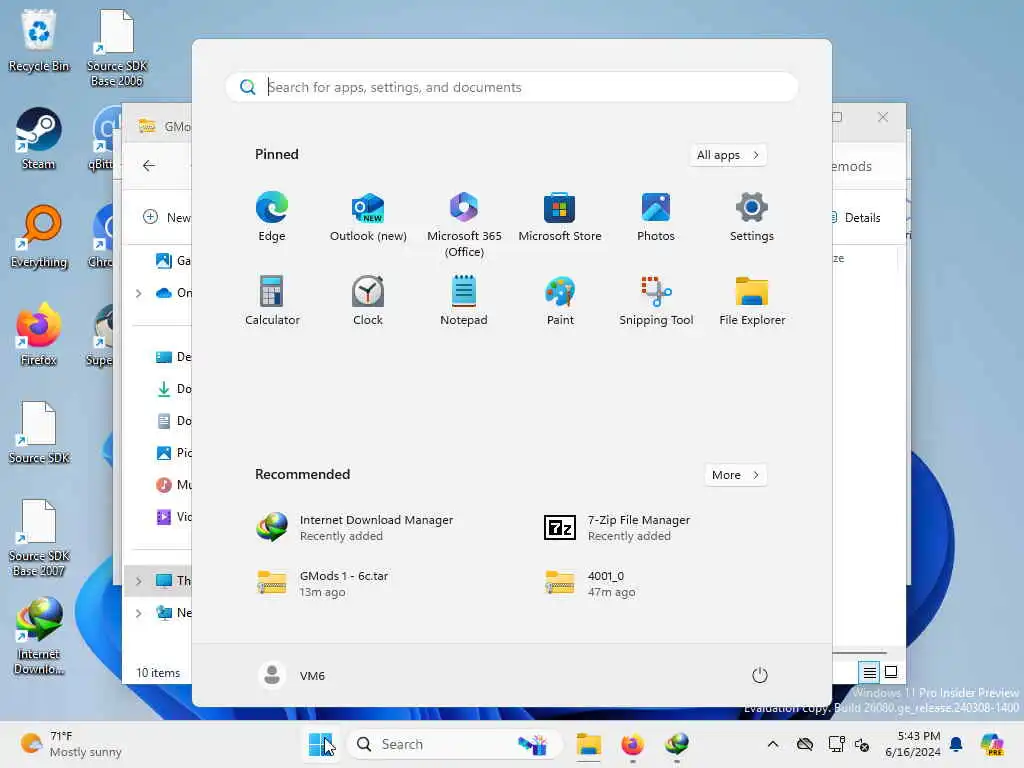Open VM6 user account menu
Viewport: 1024px width, 768px height.
tap(292, 675)
